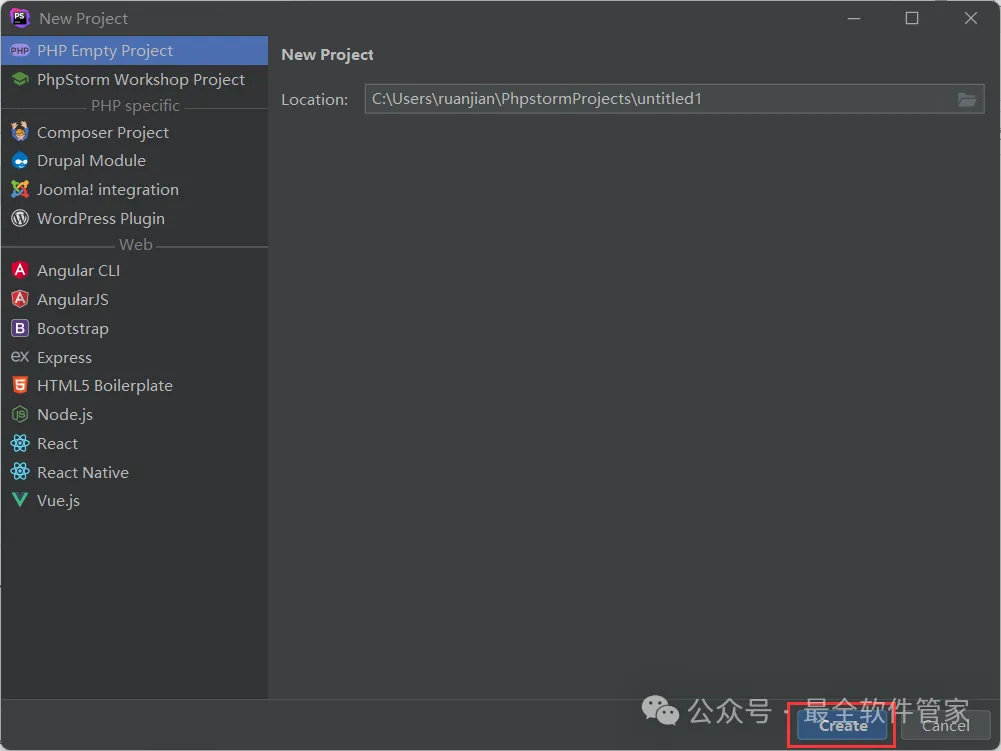Pick React project template

tap(135, 443)
